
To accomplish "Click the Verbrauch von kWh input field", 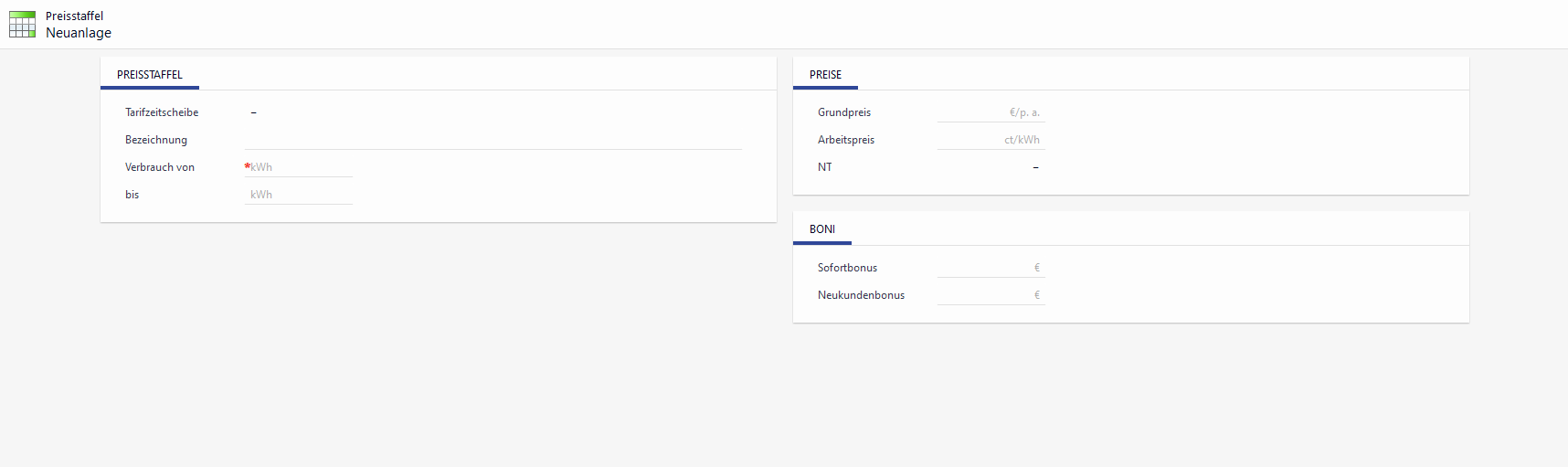I will click(x=300, y=167).
